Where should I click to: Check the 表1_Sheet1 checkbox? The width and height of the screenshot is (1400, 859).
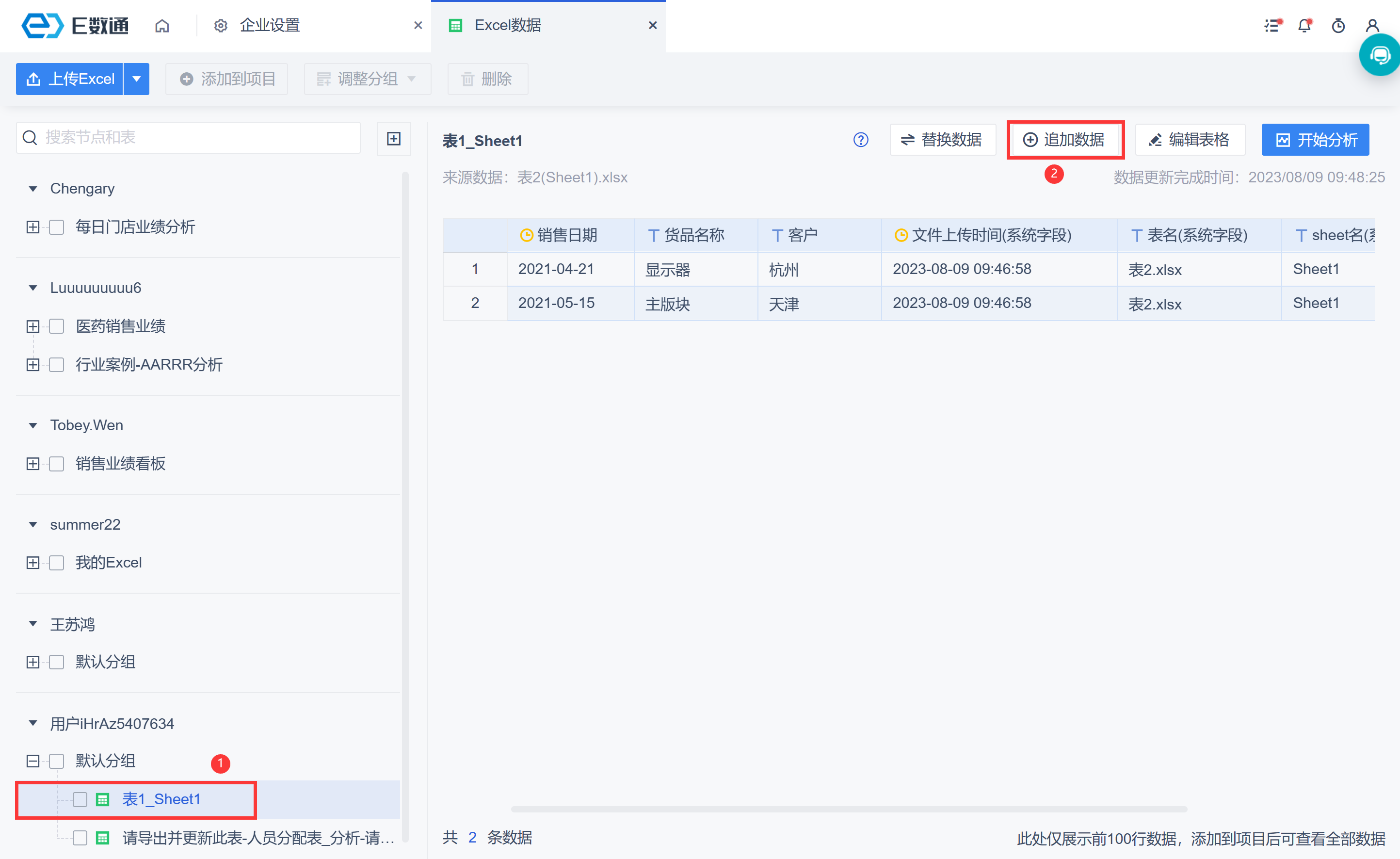(x=80, y=799)
